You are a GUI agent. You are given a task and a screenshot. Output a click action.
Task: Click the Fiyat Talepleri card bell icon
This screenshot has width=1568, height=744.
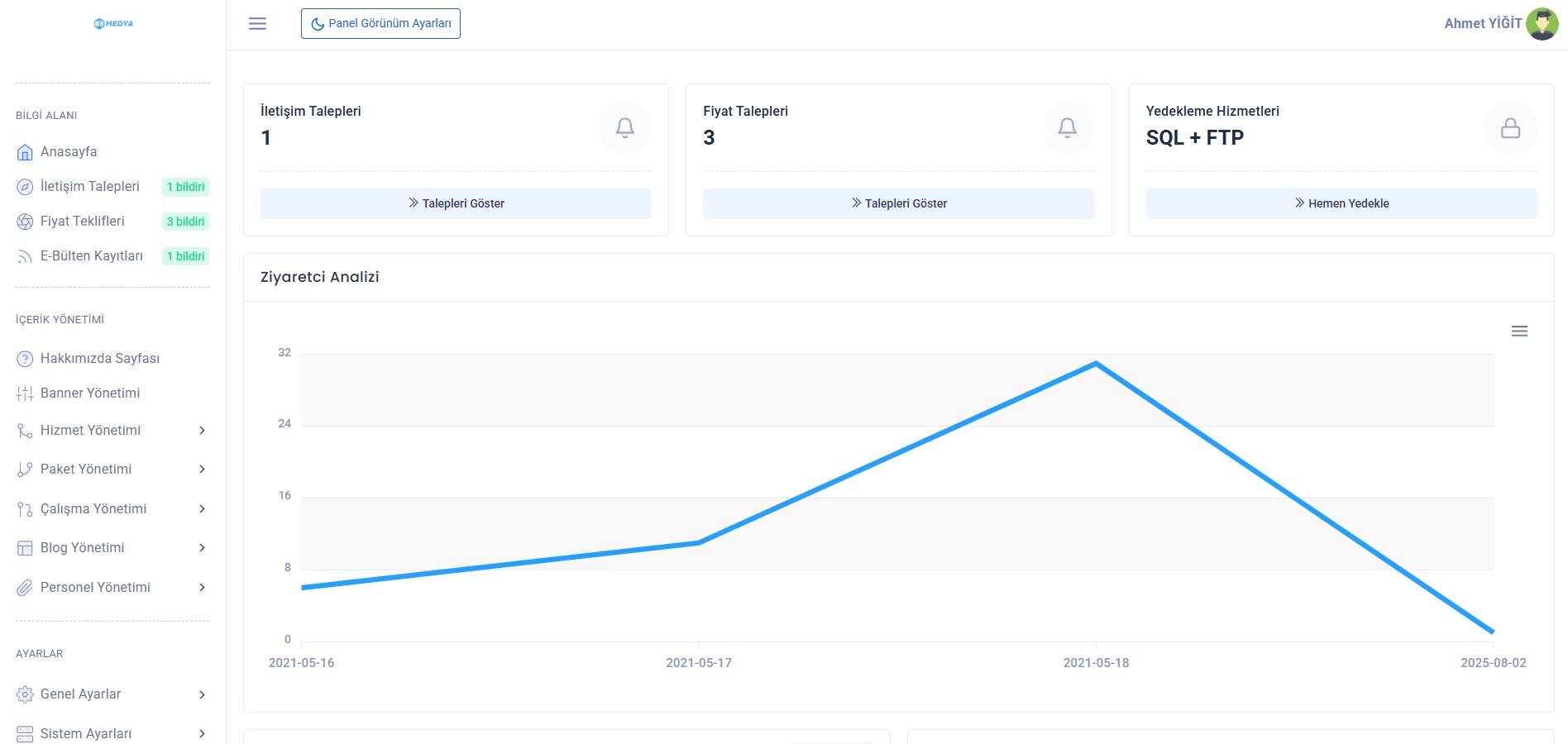point(1067,127)
